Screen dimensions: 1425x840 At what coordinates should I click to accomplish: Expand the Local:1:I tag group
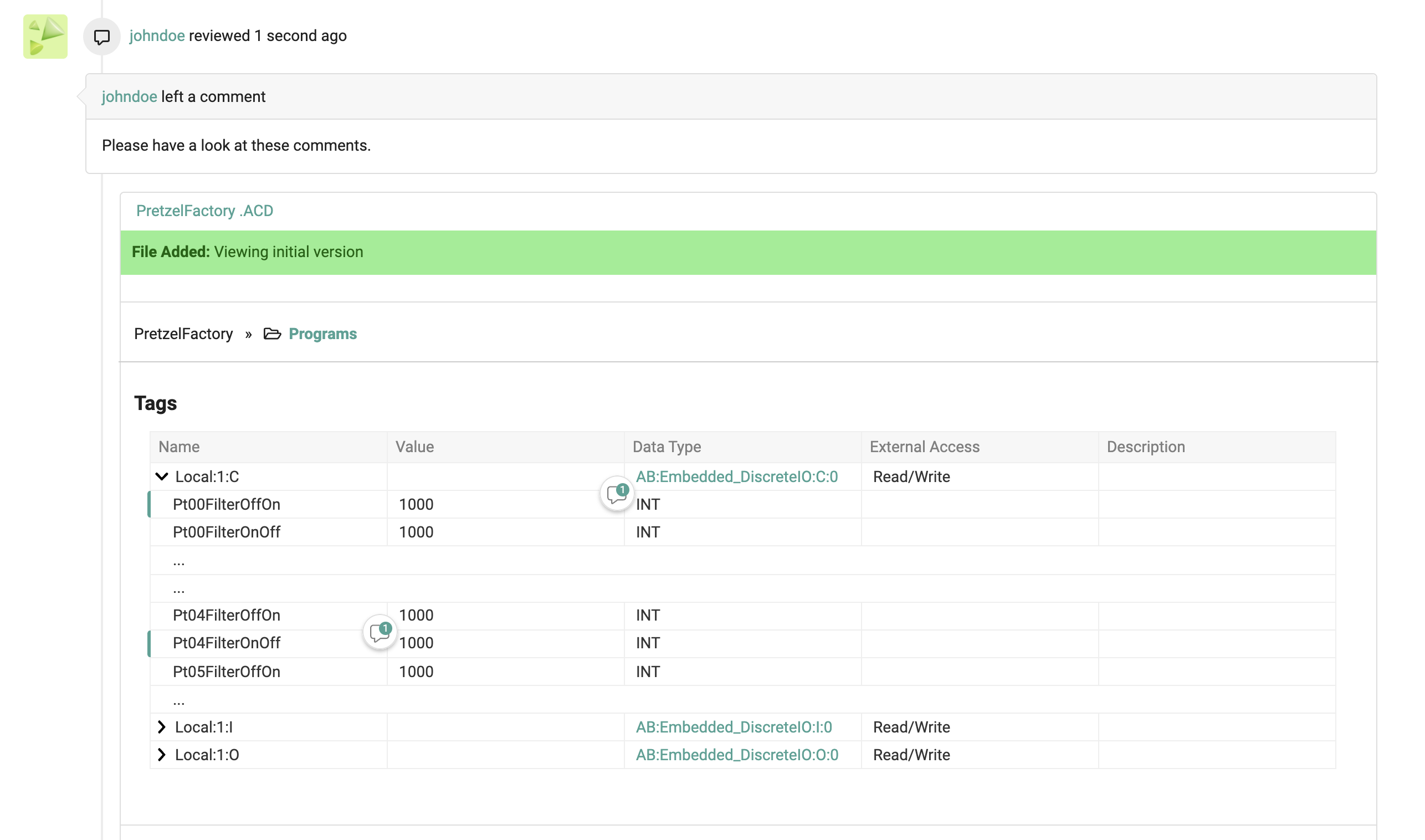pos(162,727)
